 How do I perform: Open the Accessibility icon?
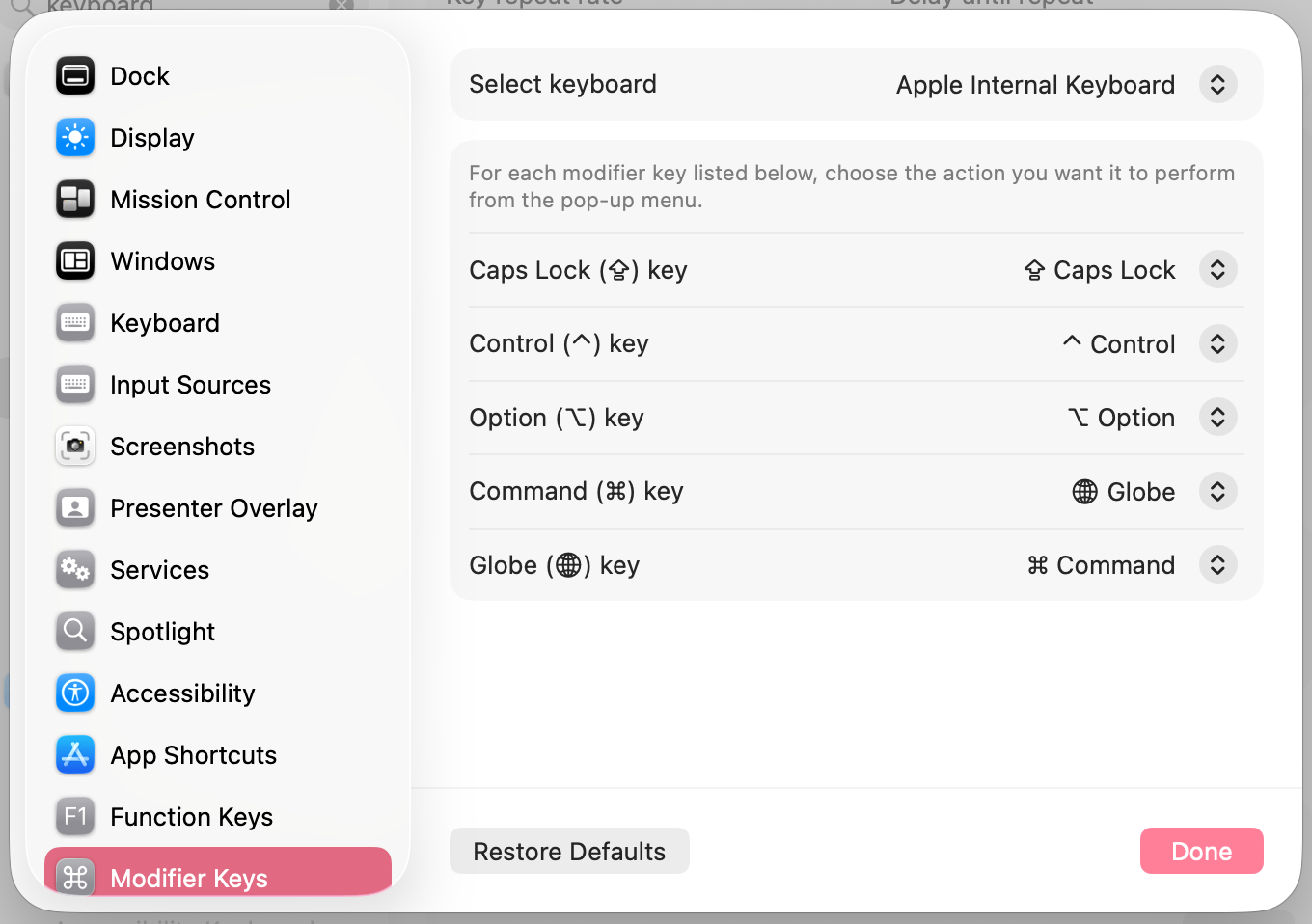75,693
